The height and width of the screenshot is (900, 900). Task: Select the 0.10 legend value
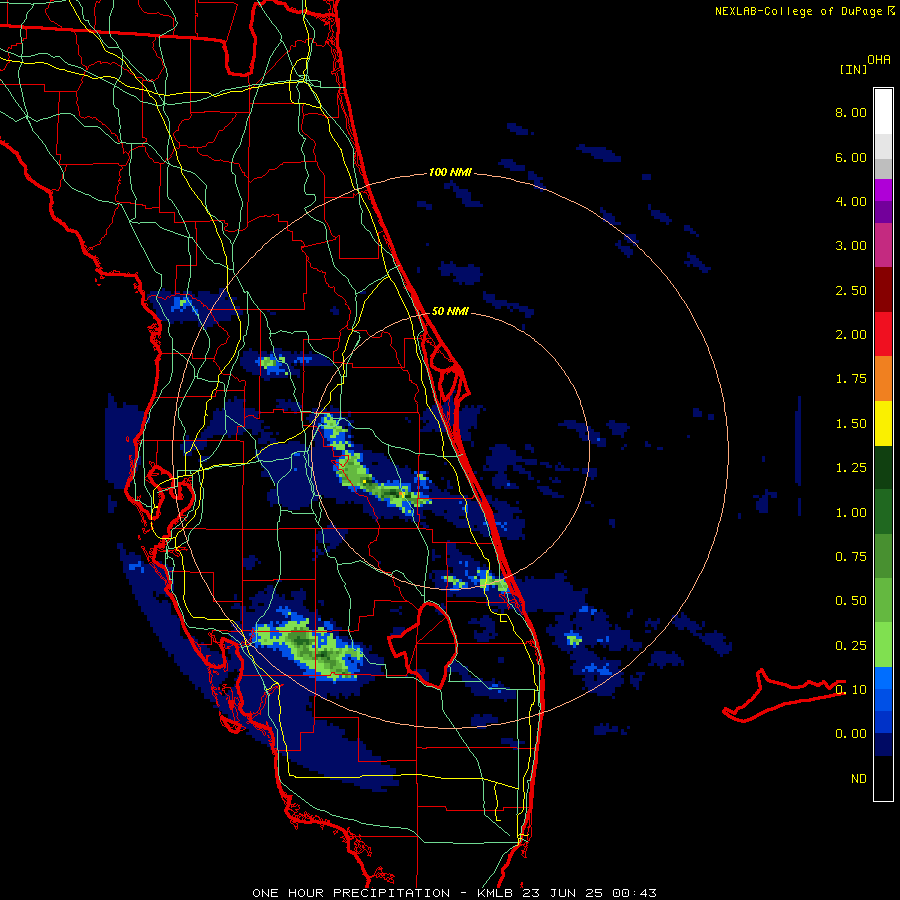coord(851,690)
